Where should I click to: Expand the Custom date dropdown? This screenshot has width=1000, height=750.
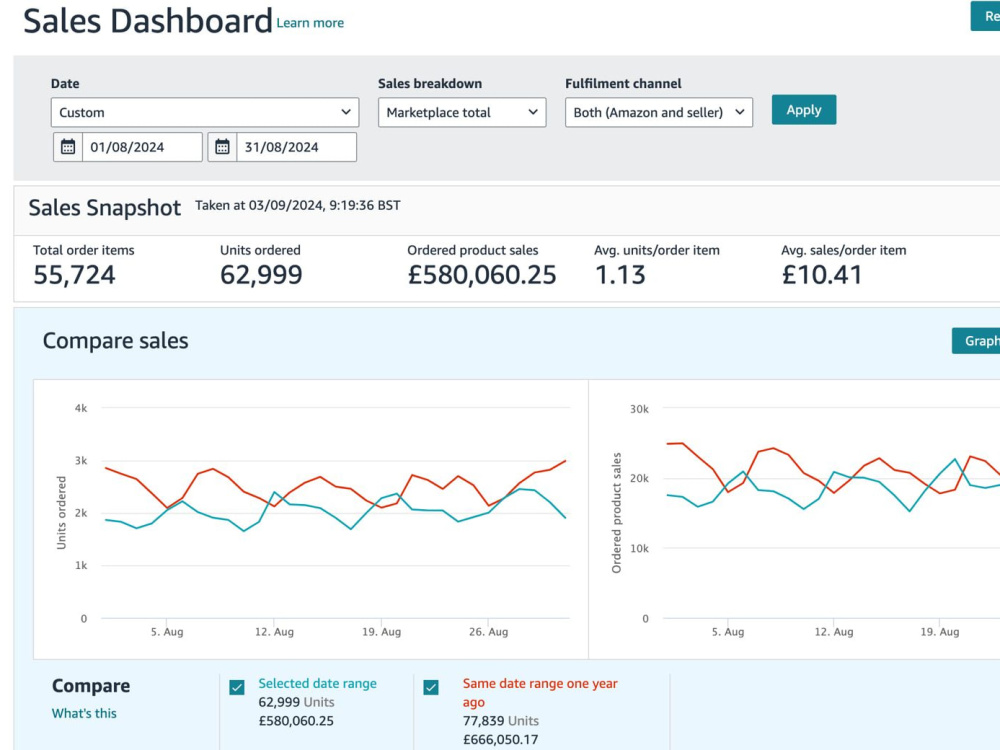[x=205, y=112]
